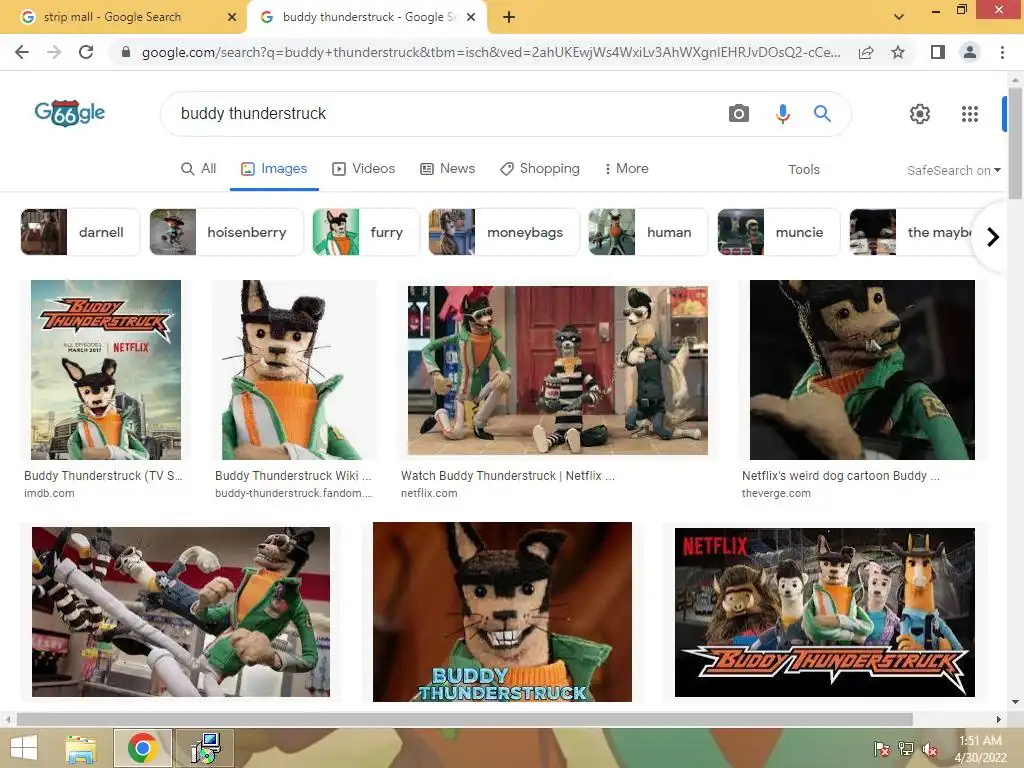1024x768 pixels.
Task: Select the moneybags suggestion chip
Action: [504, 232]
